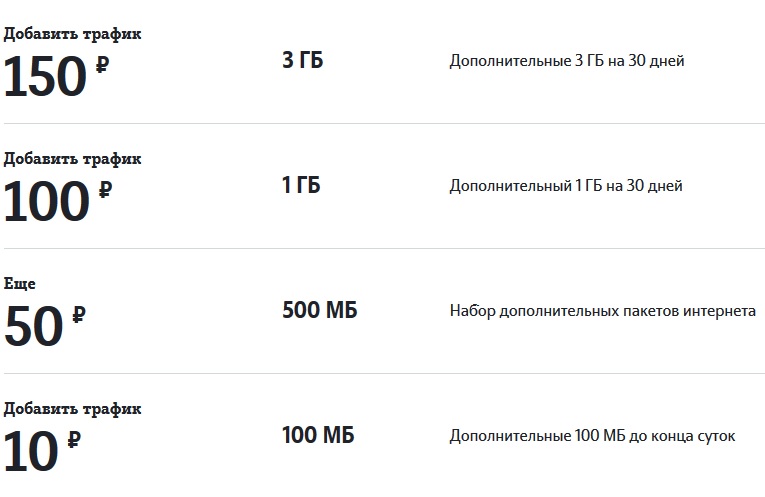Screen dimensions: 765x497
Task: Choose the 1 ГБ package size
Action: 301,185
